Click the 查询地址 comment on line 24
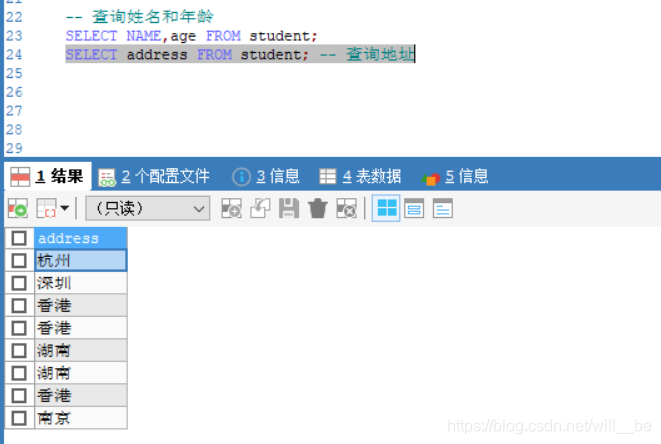 tap(380, 54)
